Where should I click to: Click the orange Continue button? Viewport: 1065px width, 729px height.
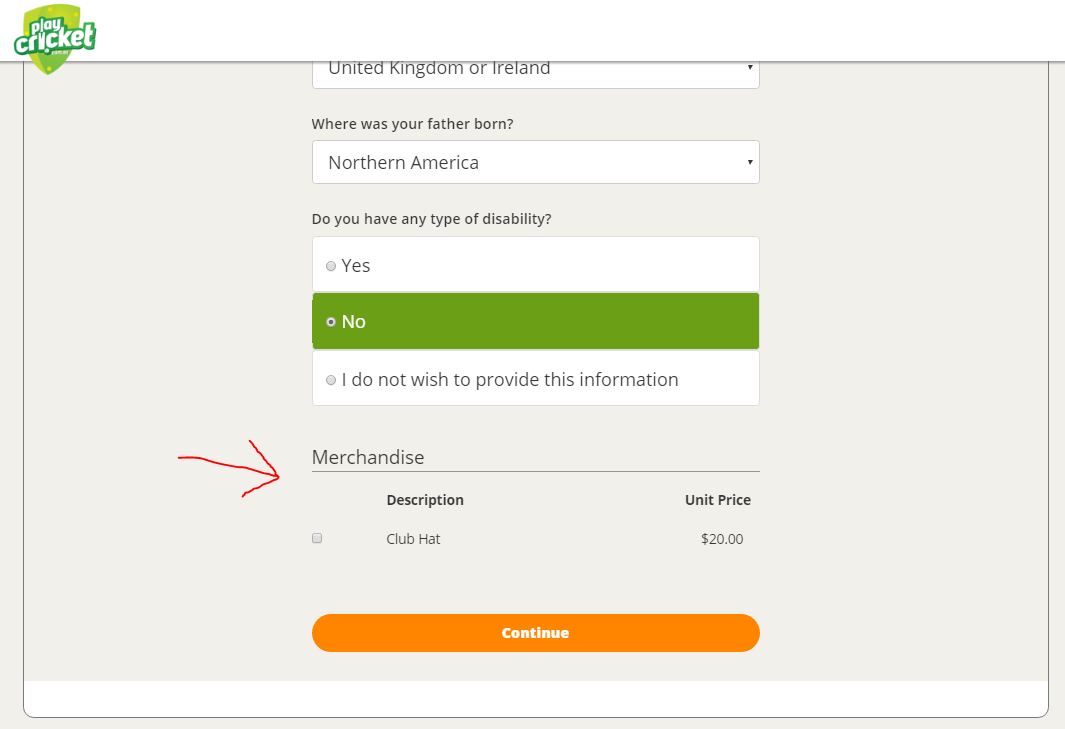(535, 633)
